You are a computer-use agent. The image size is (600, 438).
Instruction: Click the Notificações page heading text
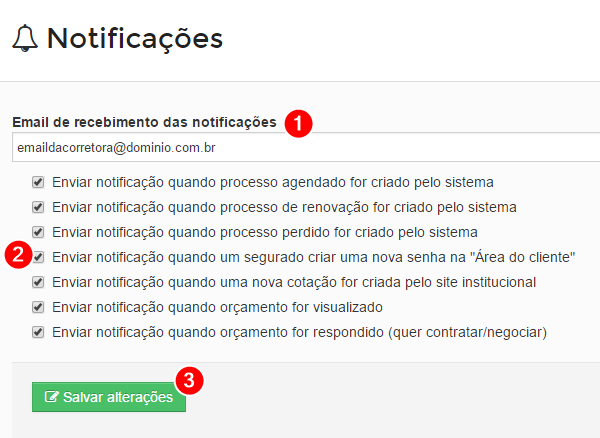(x=135, y=39)
